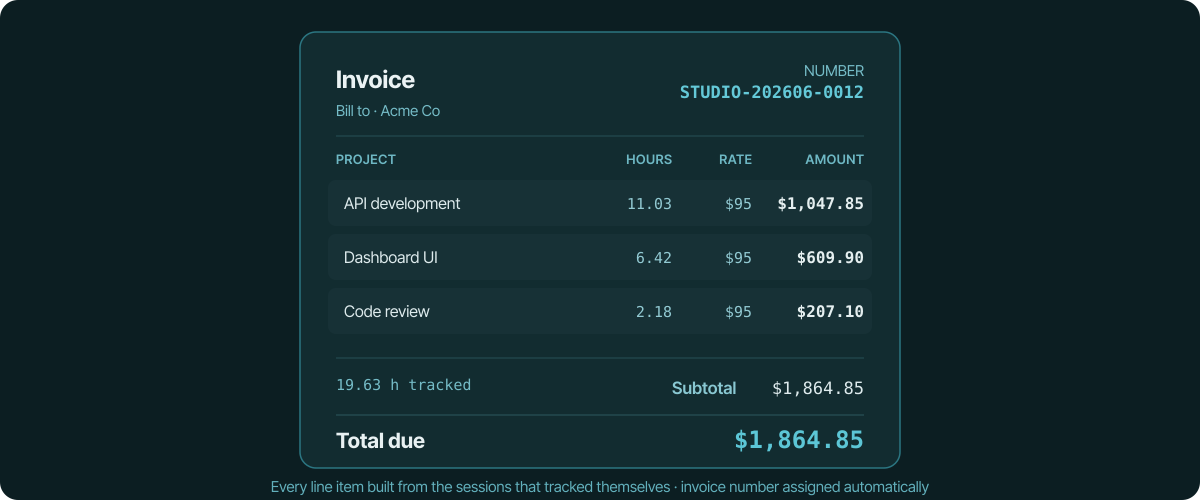
Task: Select the Code review row label
Action: coord(387,311)
